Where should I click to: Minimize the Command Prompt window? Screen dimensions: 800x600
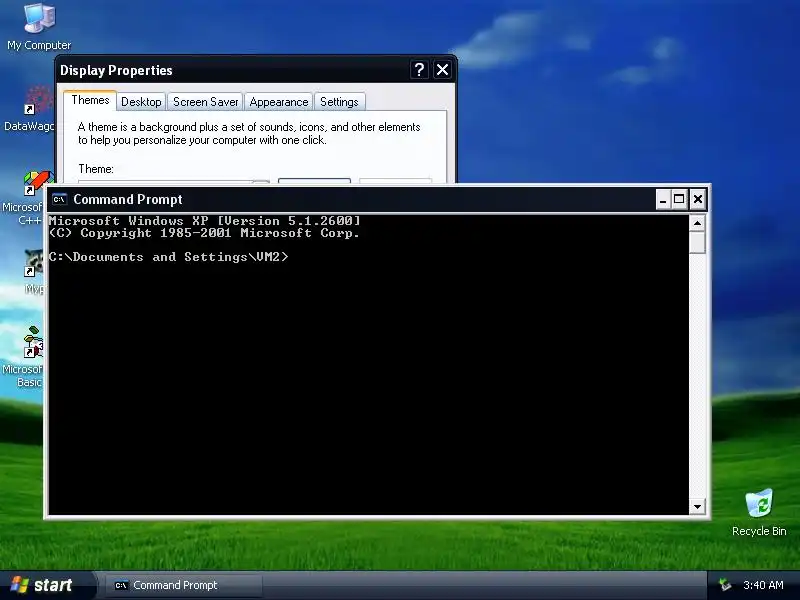coord(663,199)
